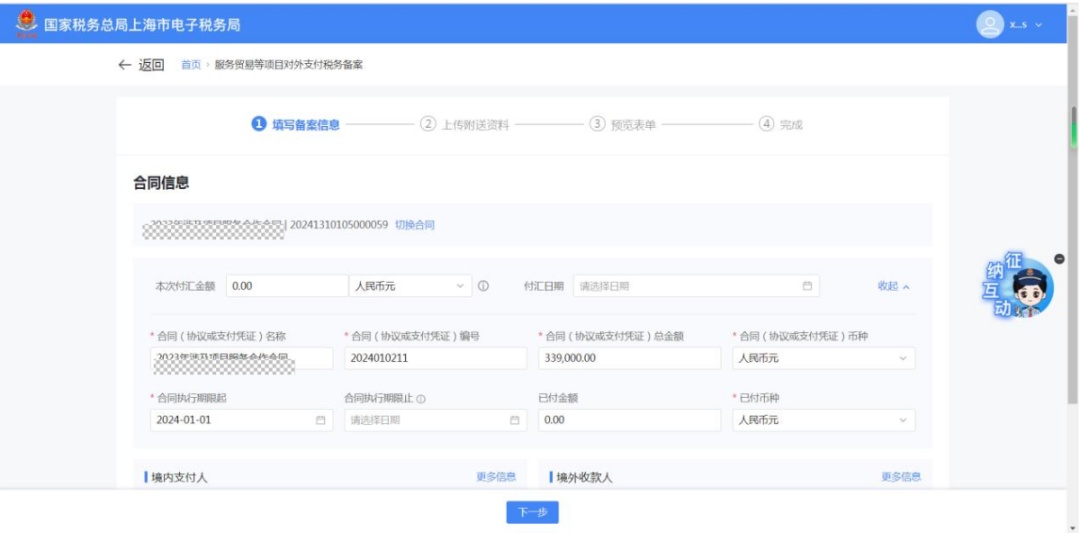1080x533 pixels.
Task: Open the 本次付汇金额 currency dropdown
Action: point(410,286)
